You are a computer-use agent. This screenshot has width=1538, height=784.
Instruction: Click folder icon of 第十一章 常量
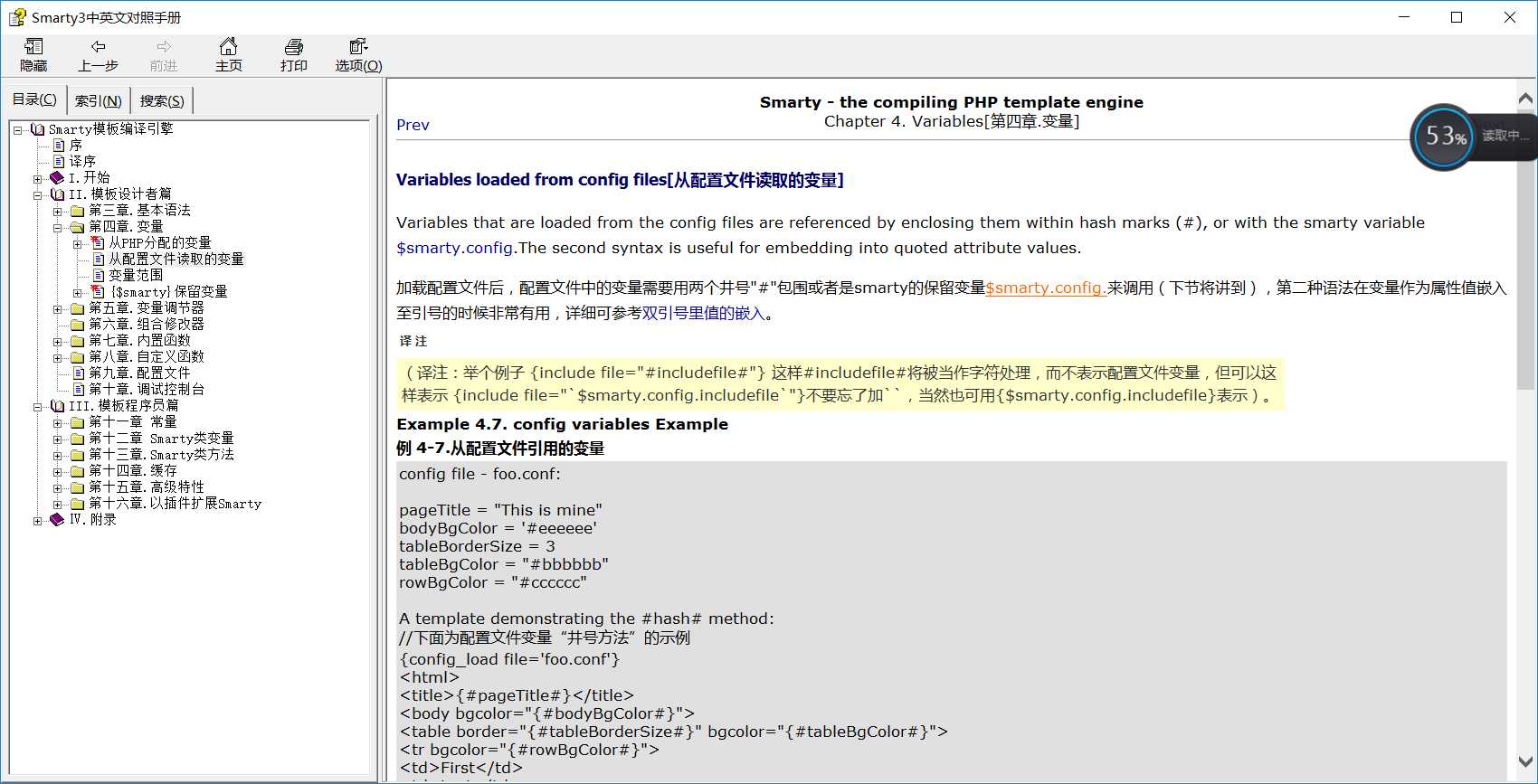pyautogui.click(x=78, y=422)
